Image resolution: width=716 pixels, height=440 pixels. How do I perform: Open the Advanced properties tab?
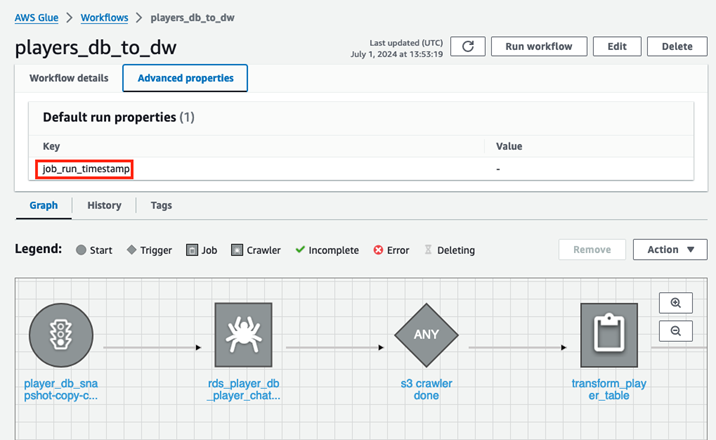pos(185,78)
